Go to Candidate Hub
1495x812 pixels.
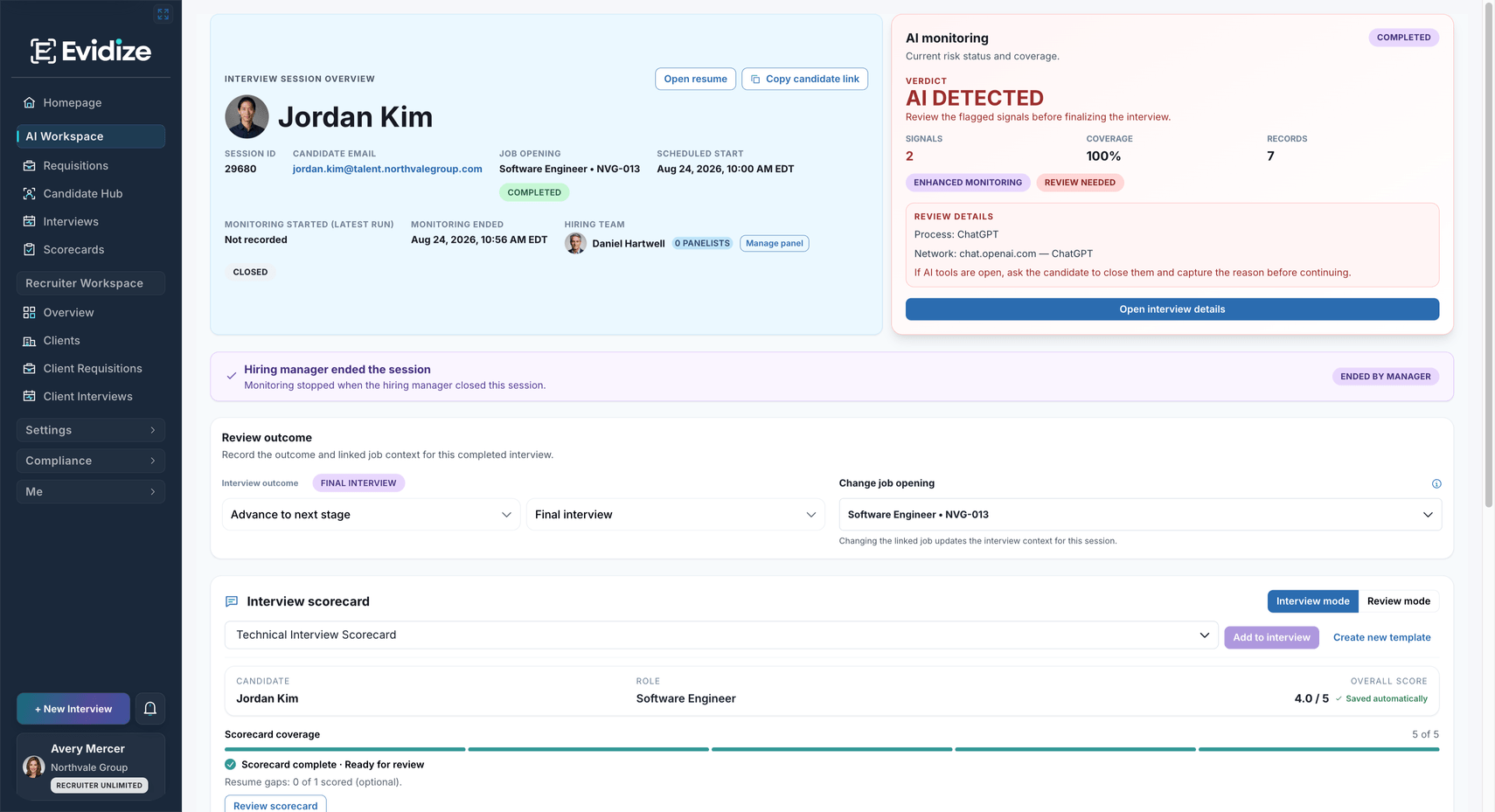(x=91, y=193)
